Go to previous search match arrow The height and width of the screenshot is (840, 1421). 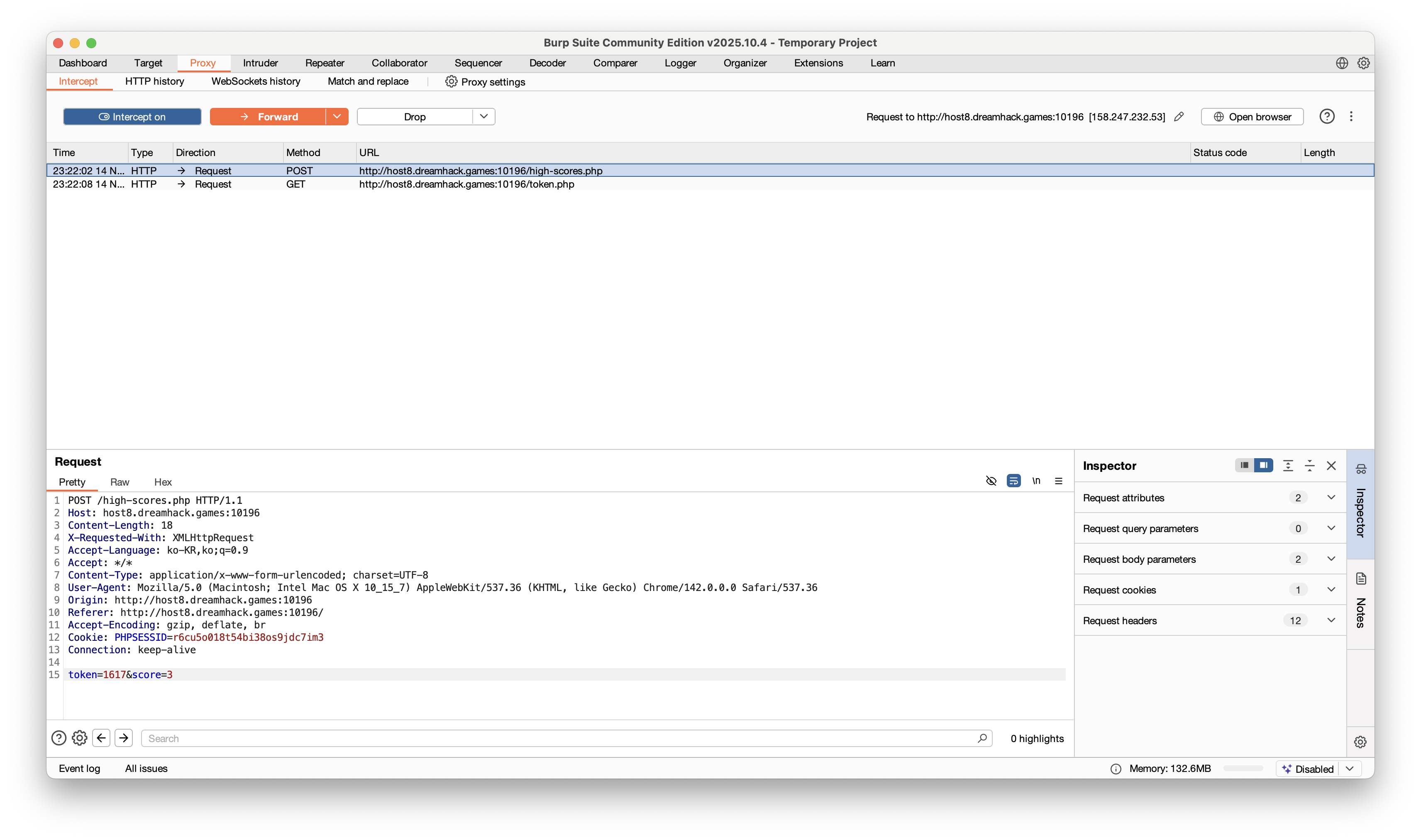pyautogui.click(x=101, y=737)
